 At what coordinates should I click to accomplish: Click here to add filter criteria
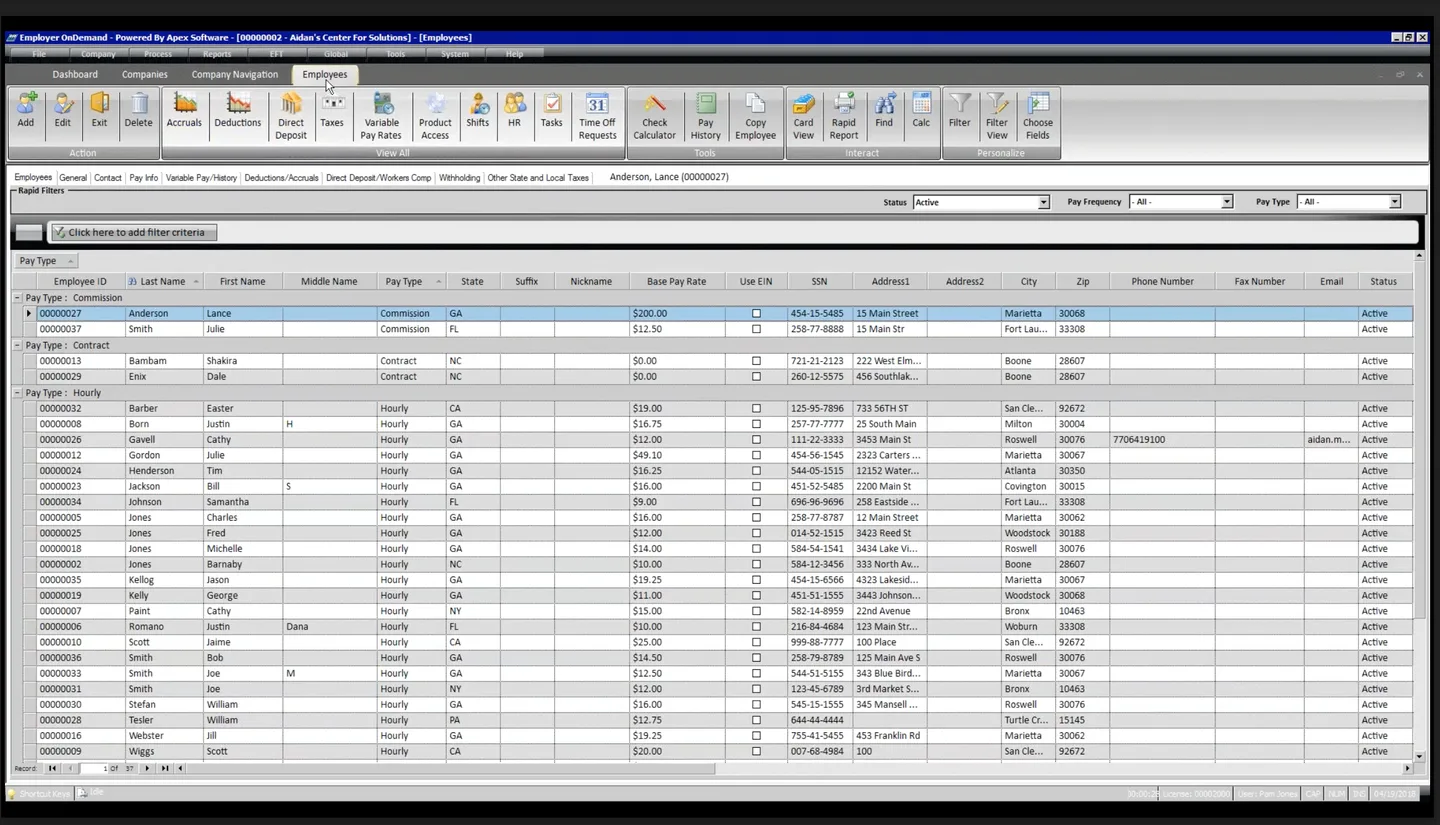[x=133, y=231]
